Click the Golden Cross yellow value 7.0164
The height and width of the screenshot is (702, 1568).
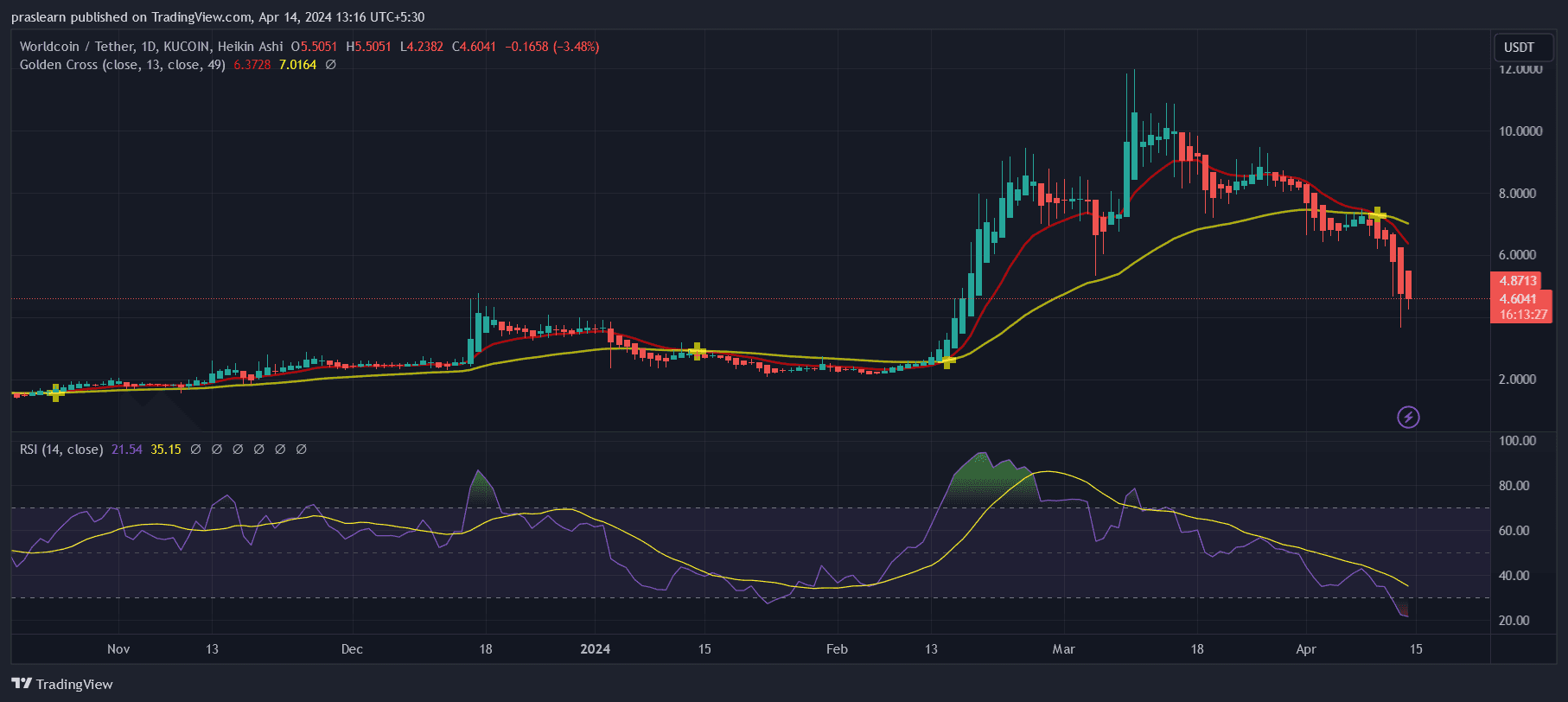coord(297,65)
